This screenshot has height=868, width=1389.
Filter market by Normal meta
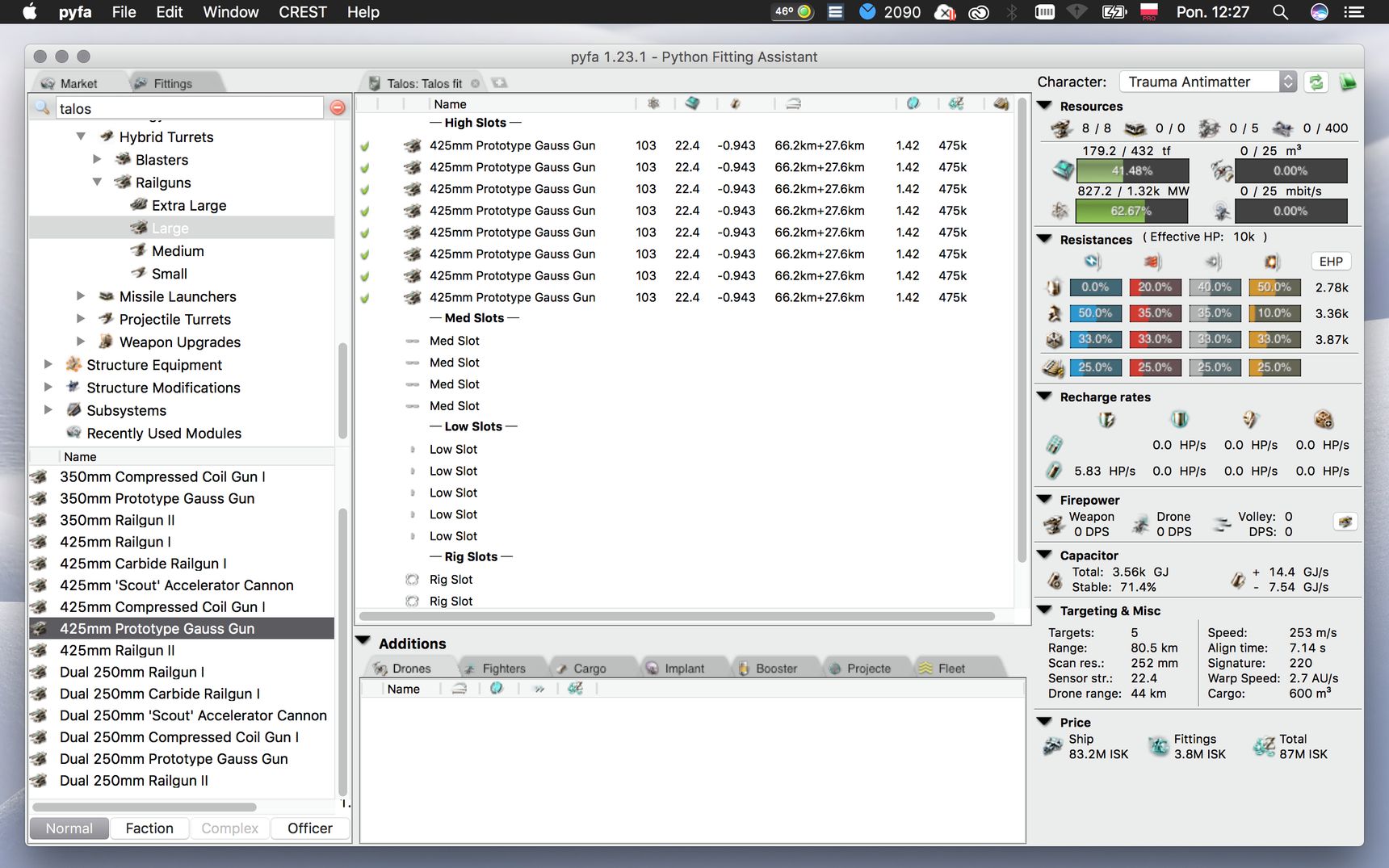click(x=69, y=828)
